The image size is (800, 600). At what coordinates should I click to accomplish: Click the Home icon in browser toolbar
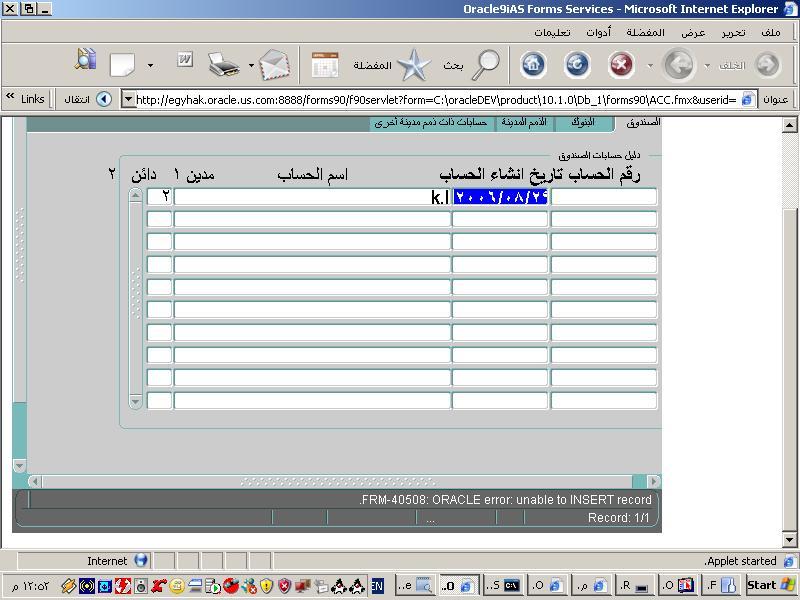(533, 65)
